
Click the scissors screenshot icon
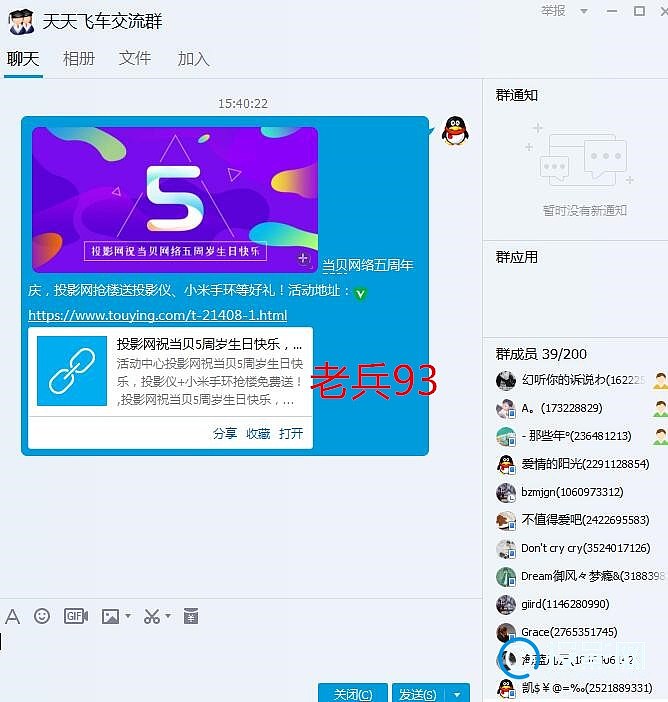click(x=151, y=616)
